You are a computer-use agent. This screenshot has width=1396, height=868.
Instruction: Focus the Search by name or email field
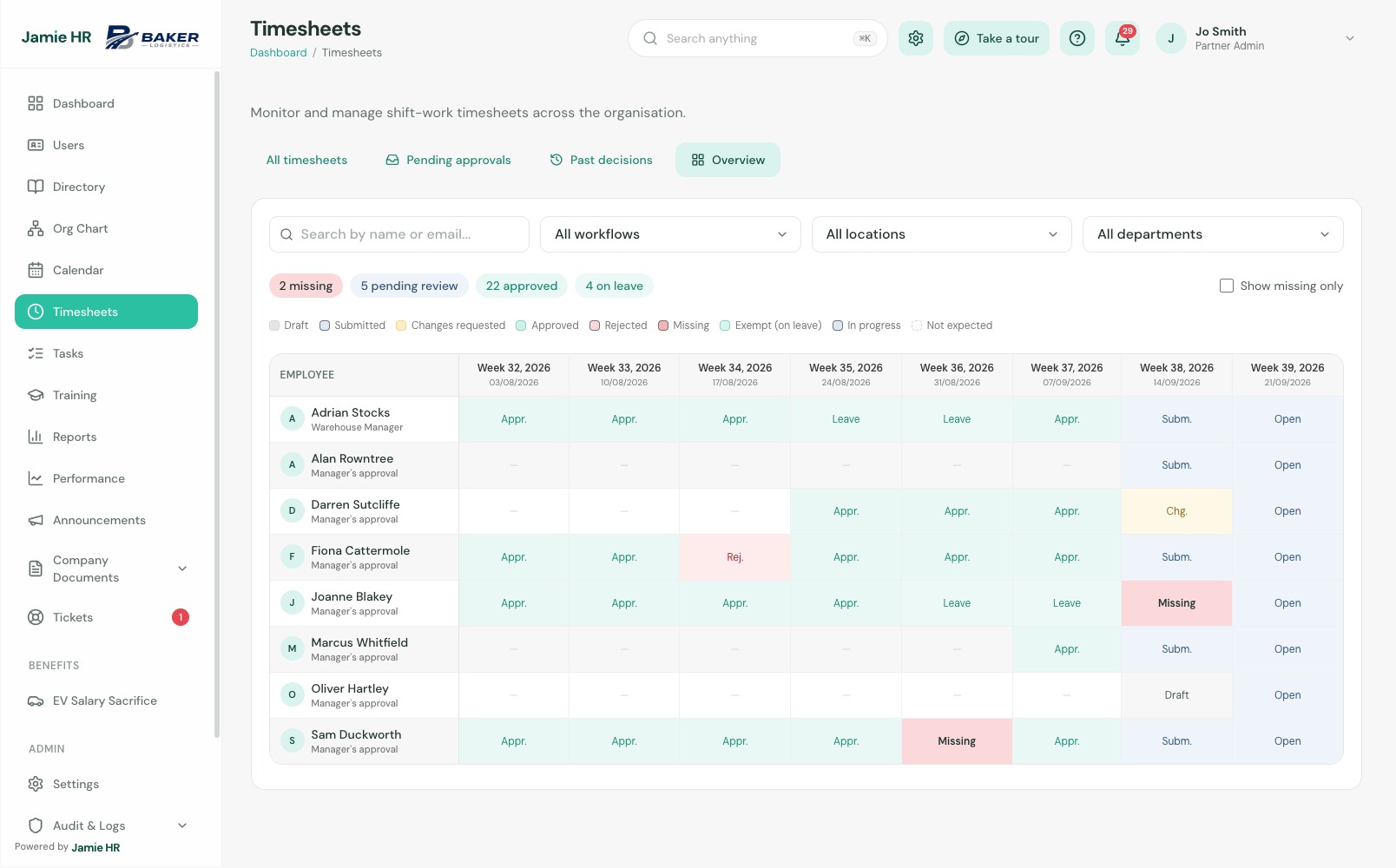click(x=399, y=234)
